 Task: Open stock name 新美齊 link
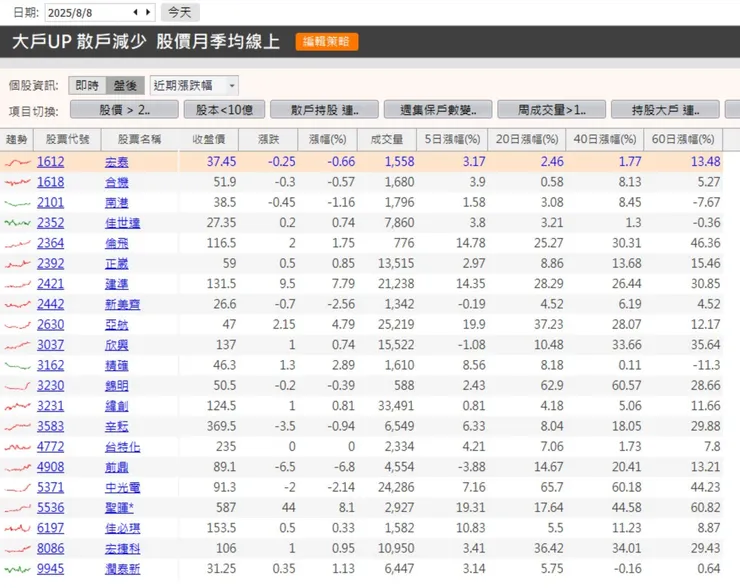(122, 304)
